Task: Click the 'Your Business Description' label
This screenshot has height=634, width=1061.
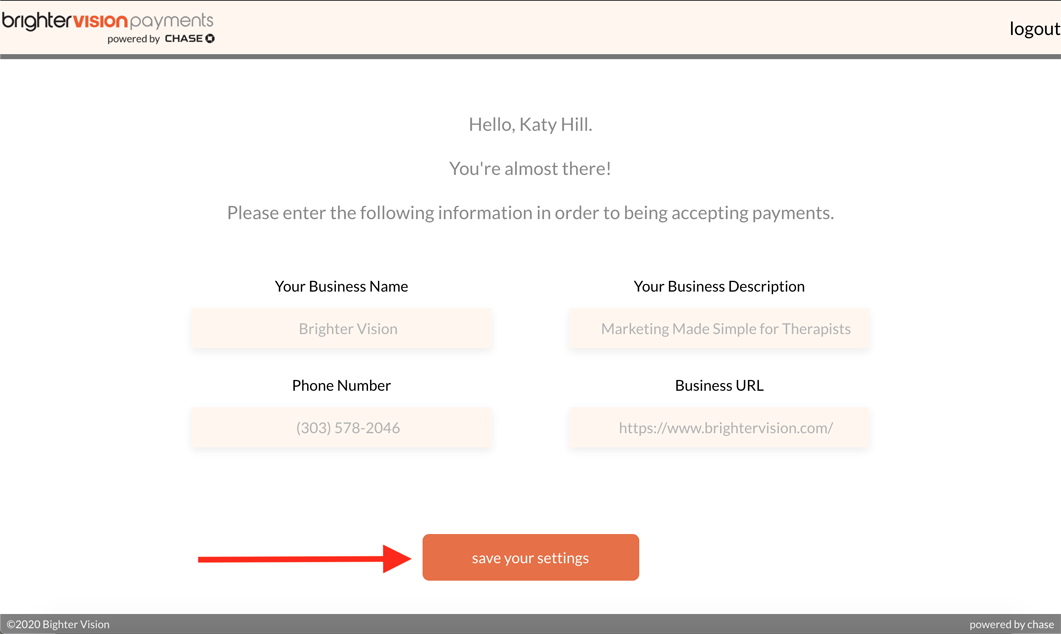Action: [718, 286]
